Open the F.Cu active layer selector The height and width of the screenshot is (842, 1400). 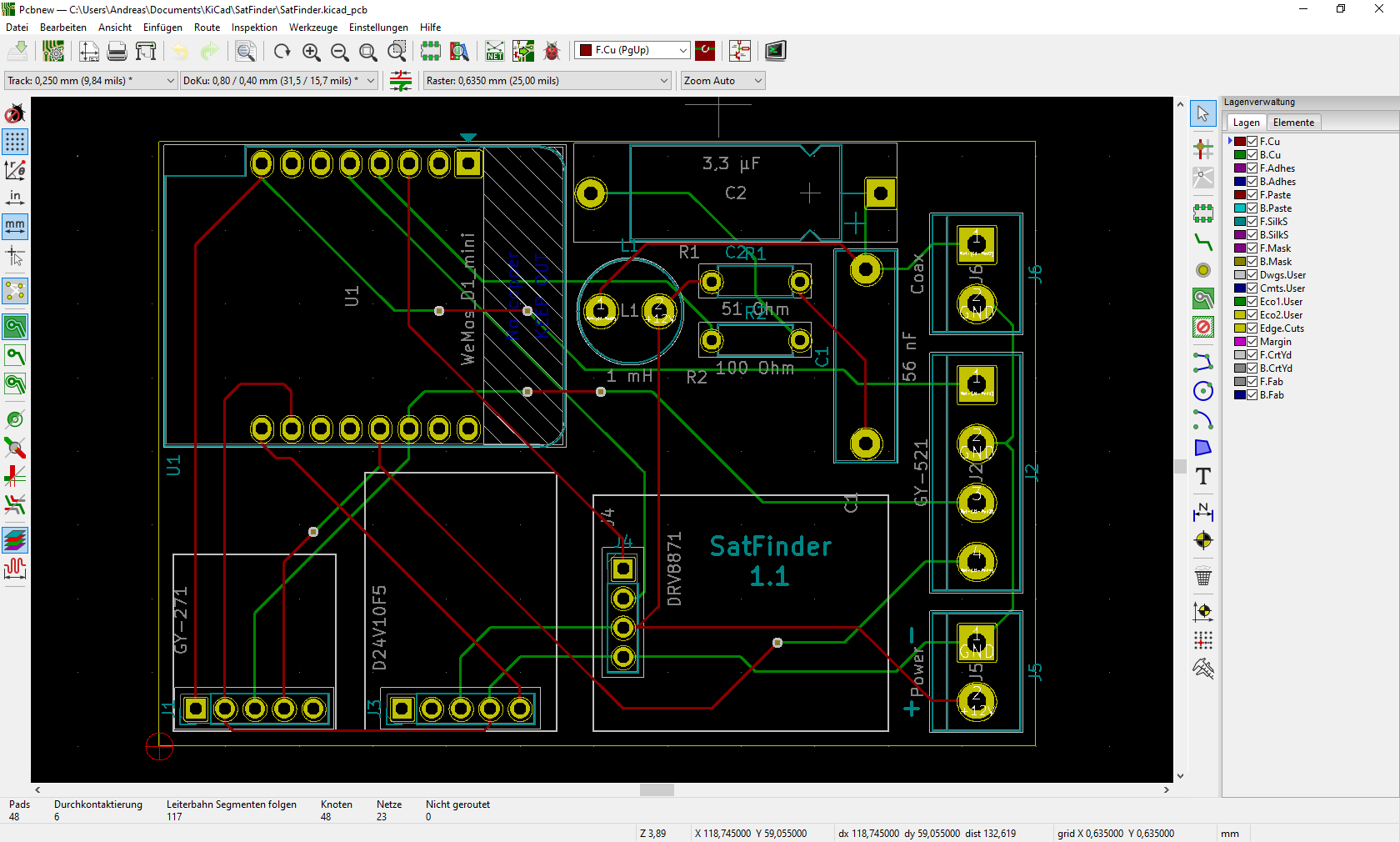632,51
